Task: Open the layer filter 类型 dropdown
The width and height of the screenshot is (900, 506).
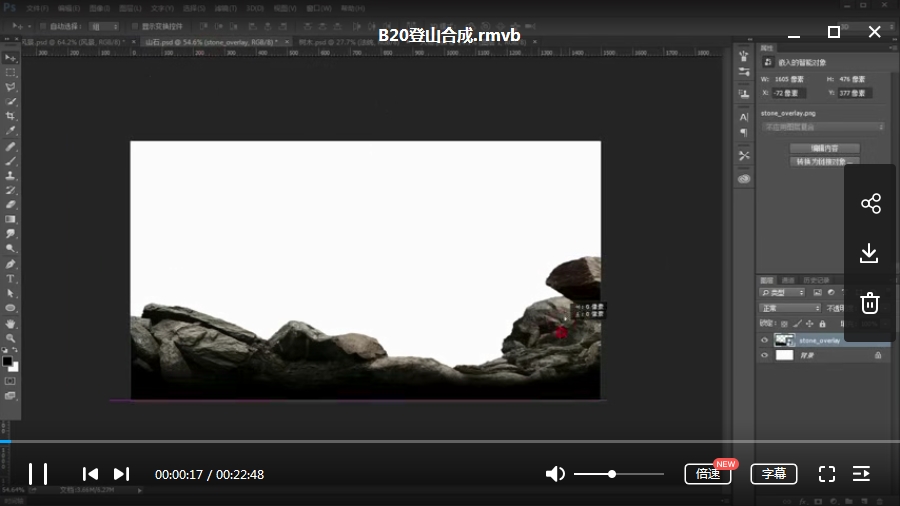Action: point(783,293)
